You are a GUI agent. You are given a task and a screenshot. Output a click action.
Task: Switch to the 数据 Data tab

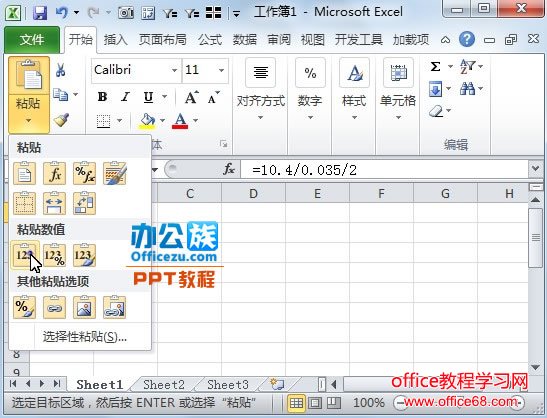click(x=245, y=40)
